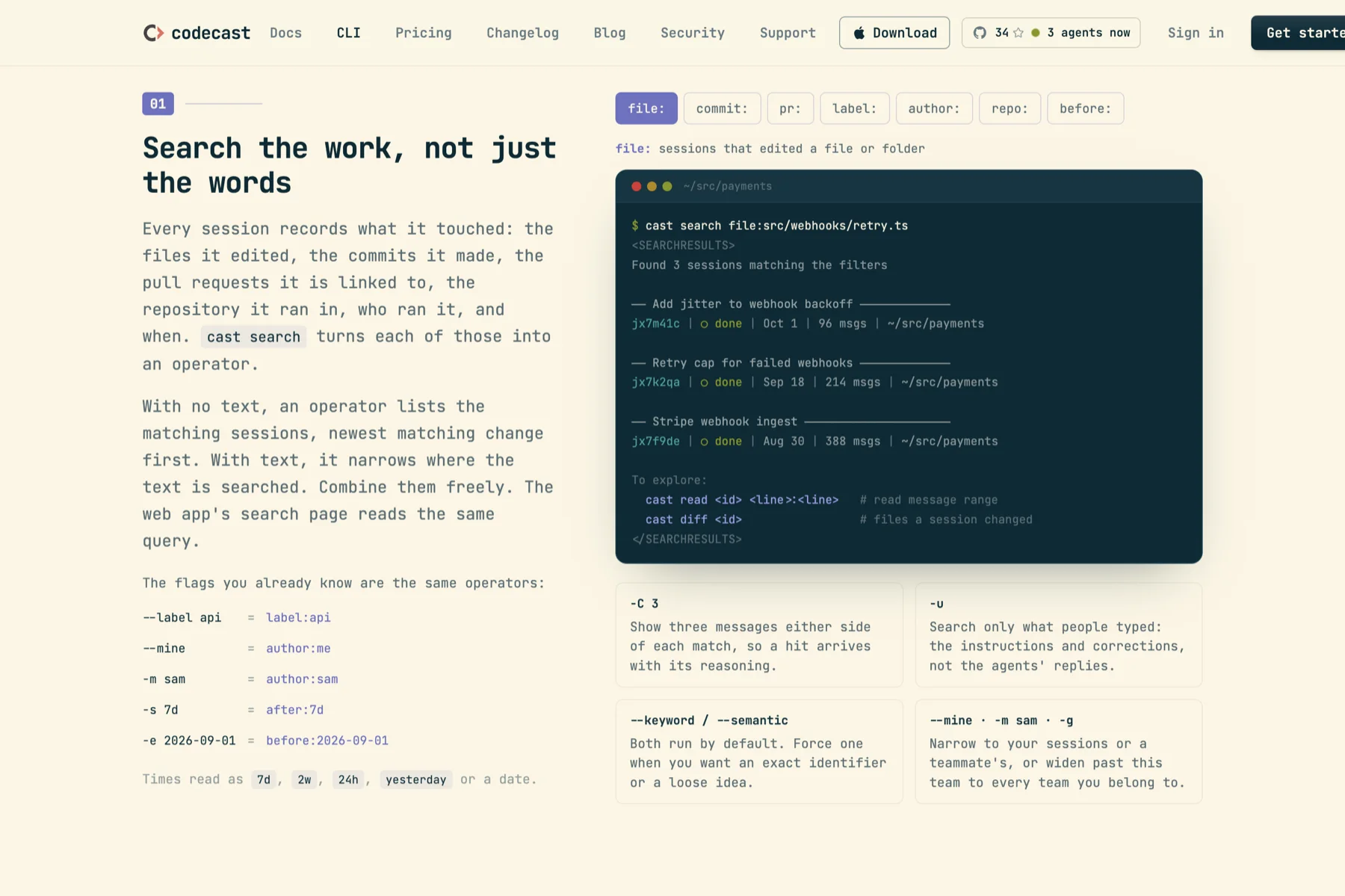Click session id jx7m41c

click(x=655, y=324)
